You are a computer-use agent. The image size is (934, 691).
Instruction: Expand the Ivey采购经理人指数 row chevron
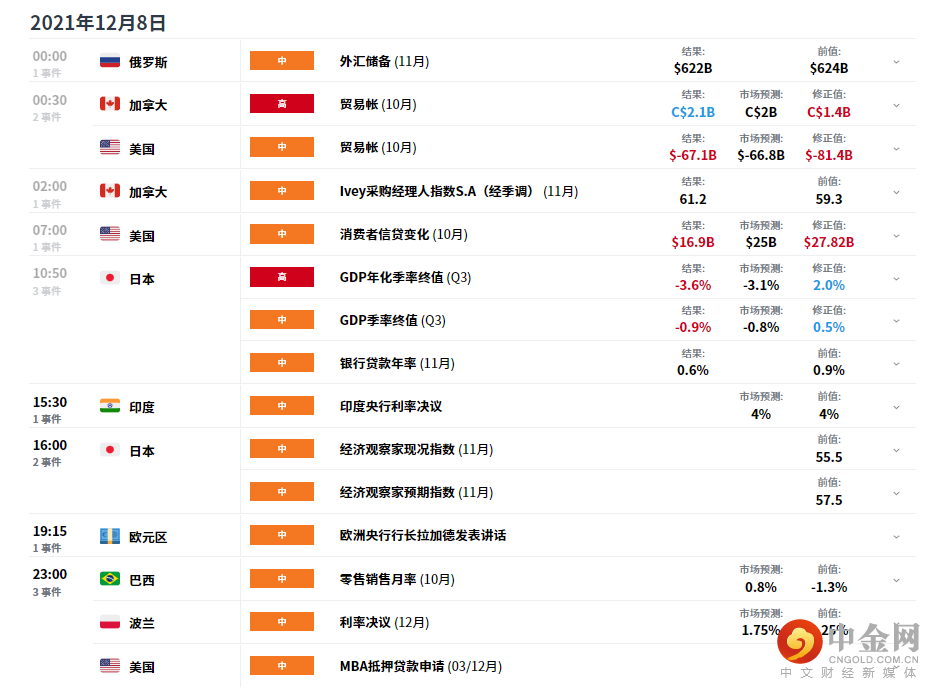[x=896, y=192]
